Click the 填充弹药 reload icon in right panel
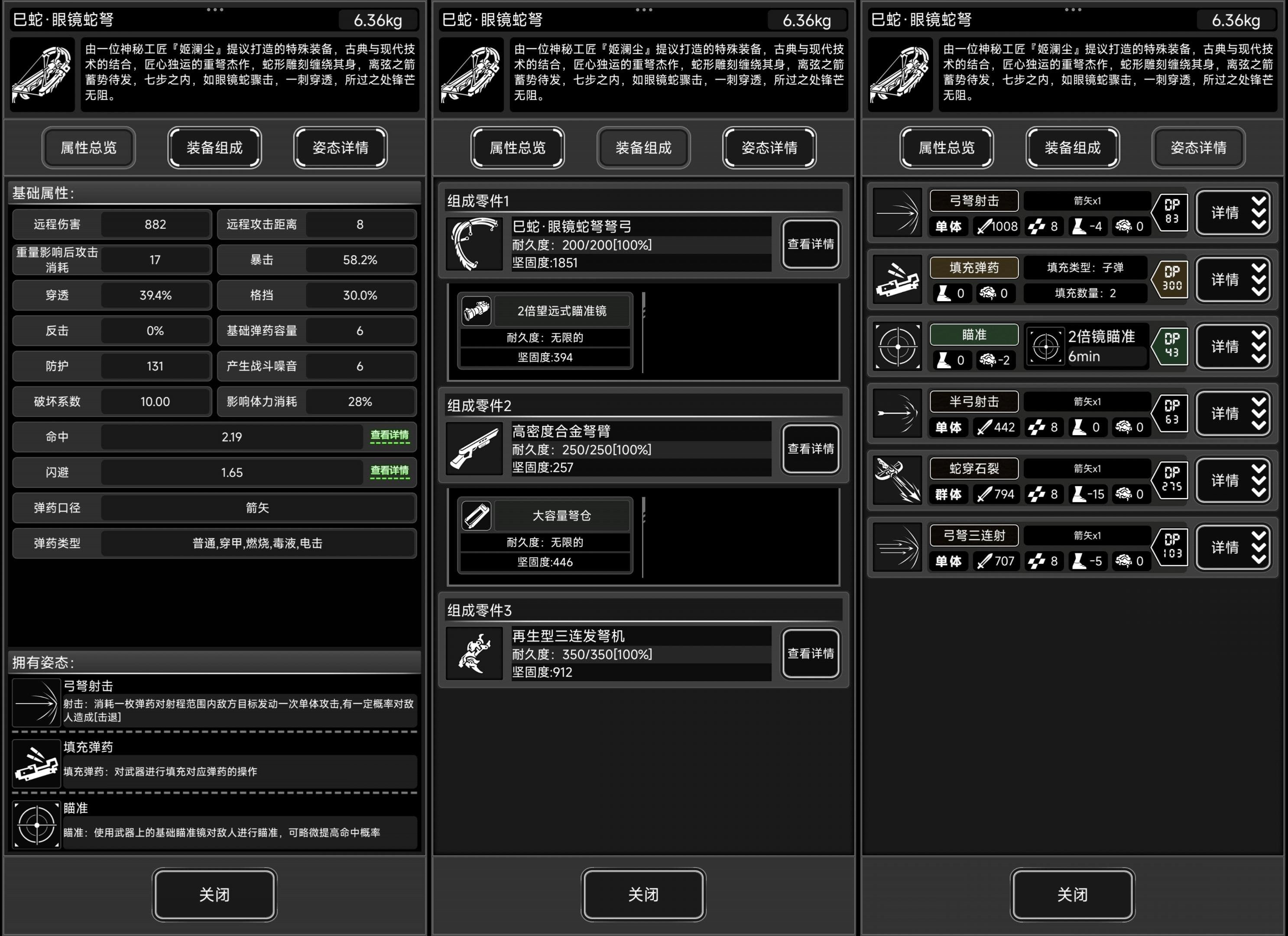Image resolution: width=1288 pixels, height=936 pixels. [897, 279]
